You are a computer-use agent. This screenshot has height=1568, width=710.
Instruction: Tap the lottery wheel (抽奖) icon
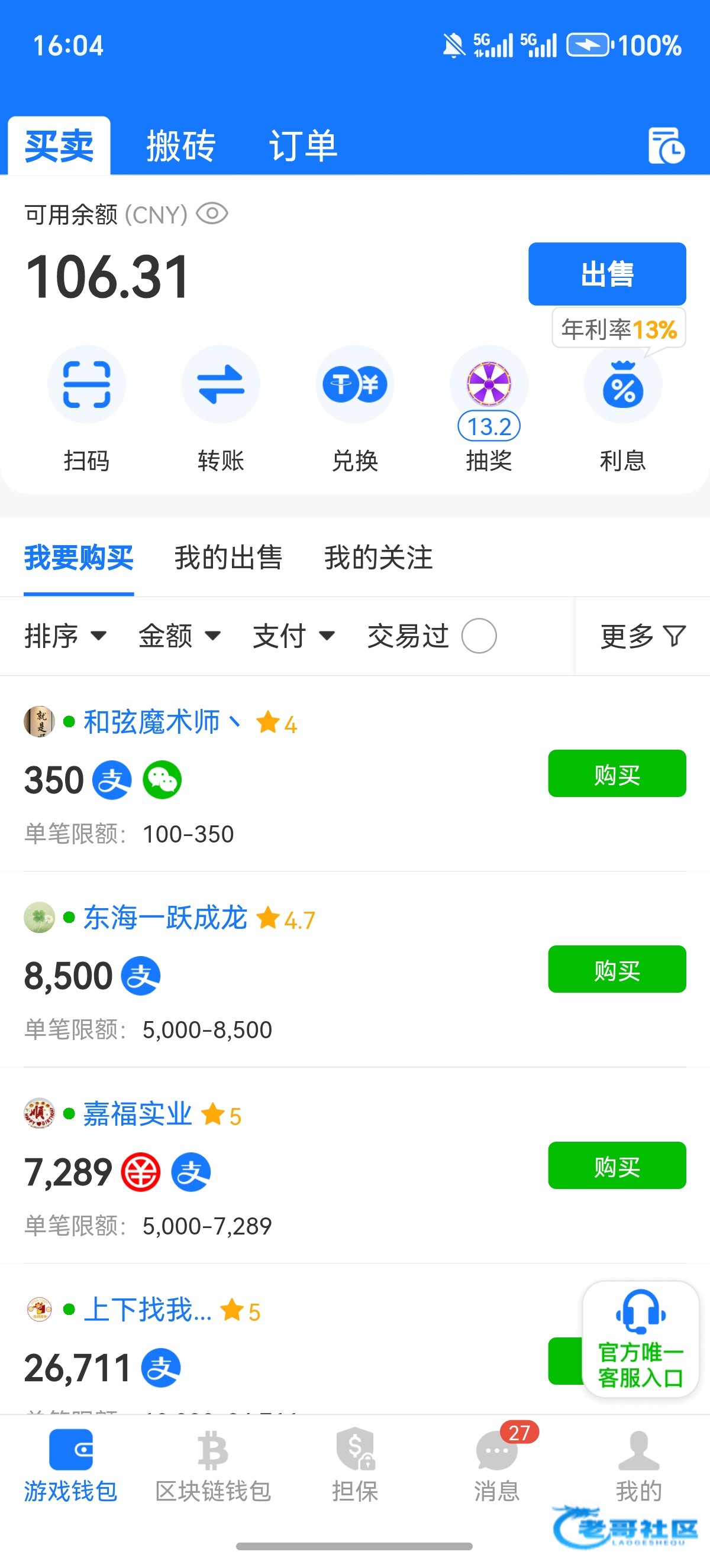488,385
